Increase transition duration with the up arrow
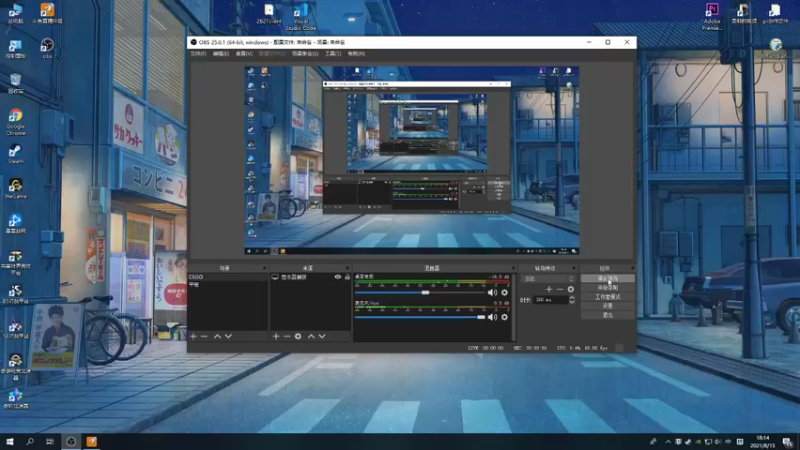Screen dimensions: 800x450 [572, 297]
